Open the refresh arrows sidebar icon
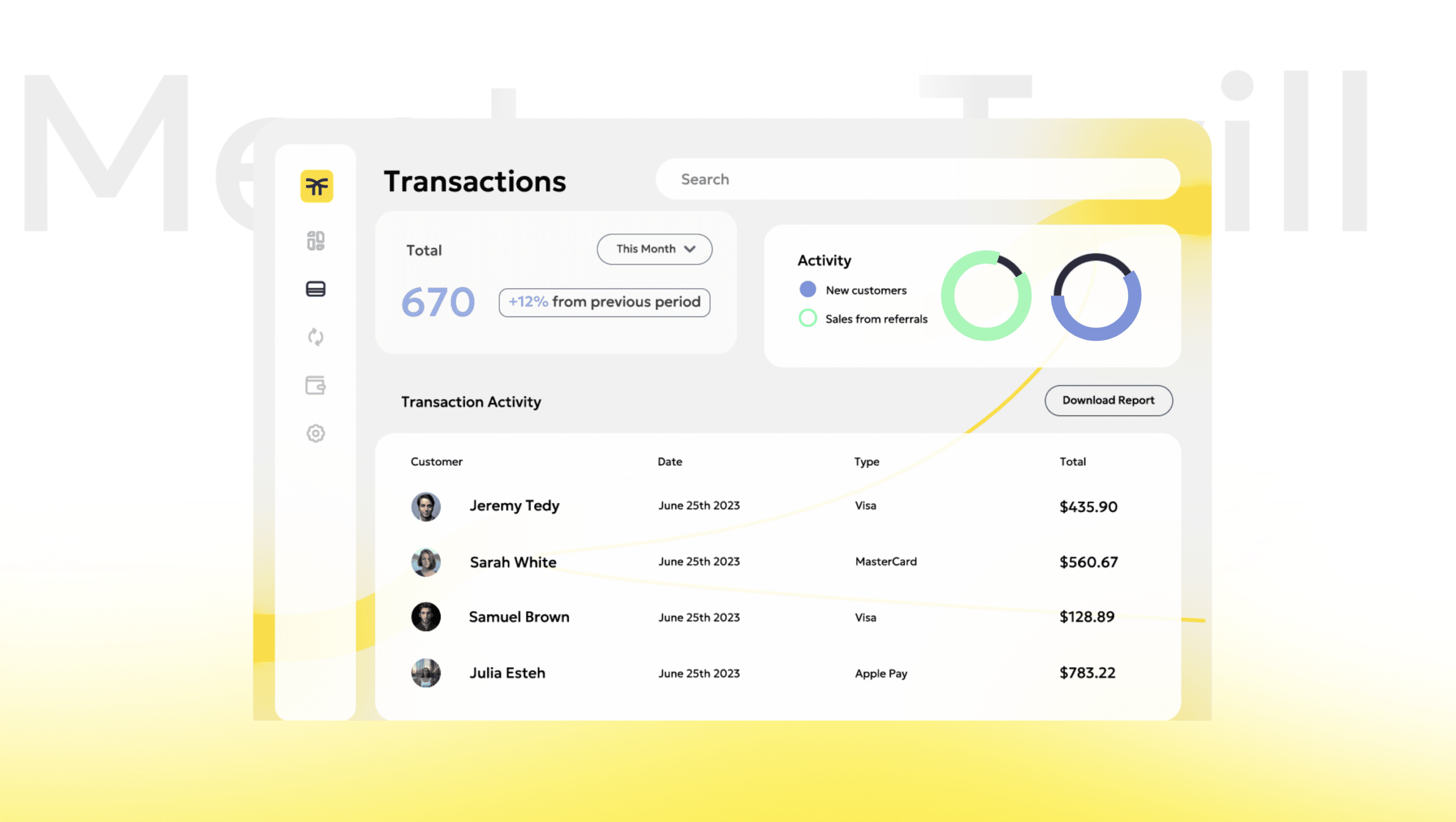The image size is (1456, 822). point(316,337)
